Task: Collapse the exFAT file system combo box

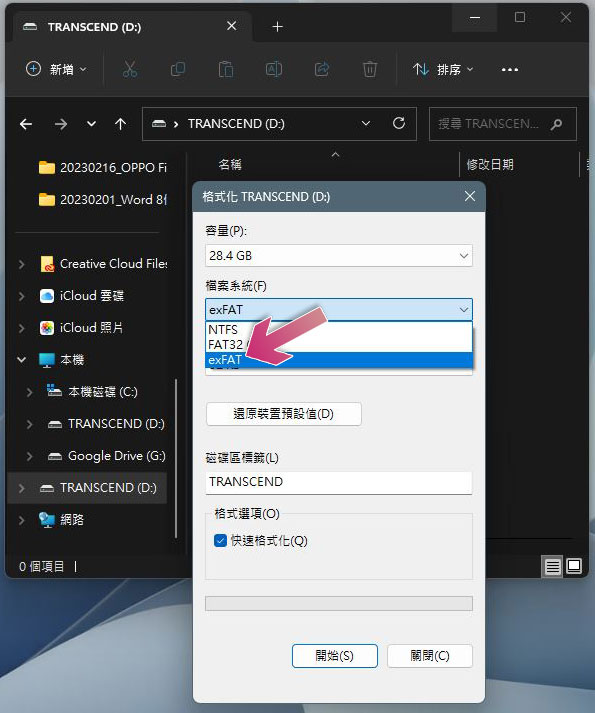Action: [x=339, y=310]
